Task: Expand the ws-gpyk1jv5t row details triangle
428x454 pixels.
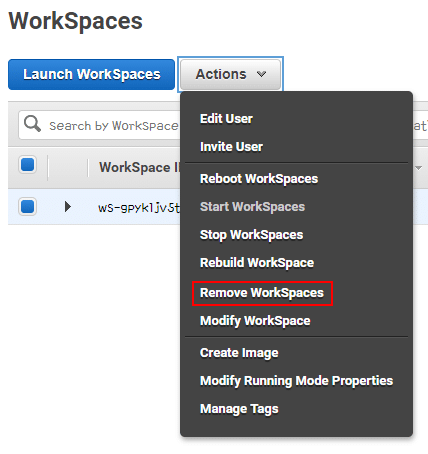Action: click(x=68, y=207)
